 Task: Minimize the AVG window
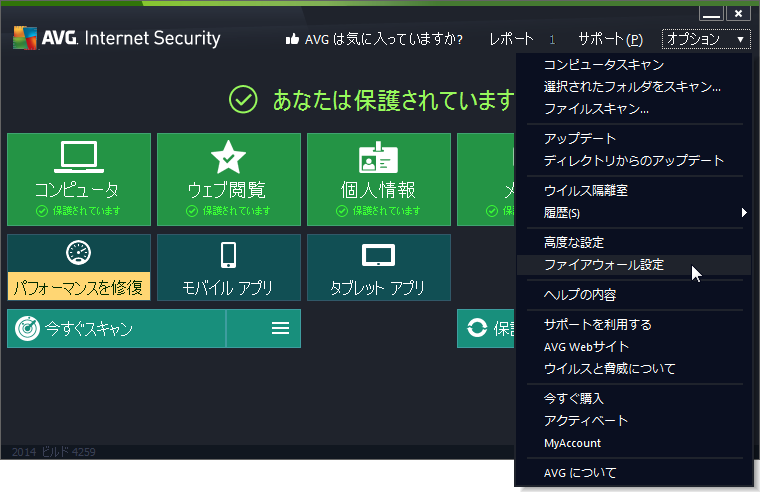(x=711, y=13)
